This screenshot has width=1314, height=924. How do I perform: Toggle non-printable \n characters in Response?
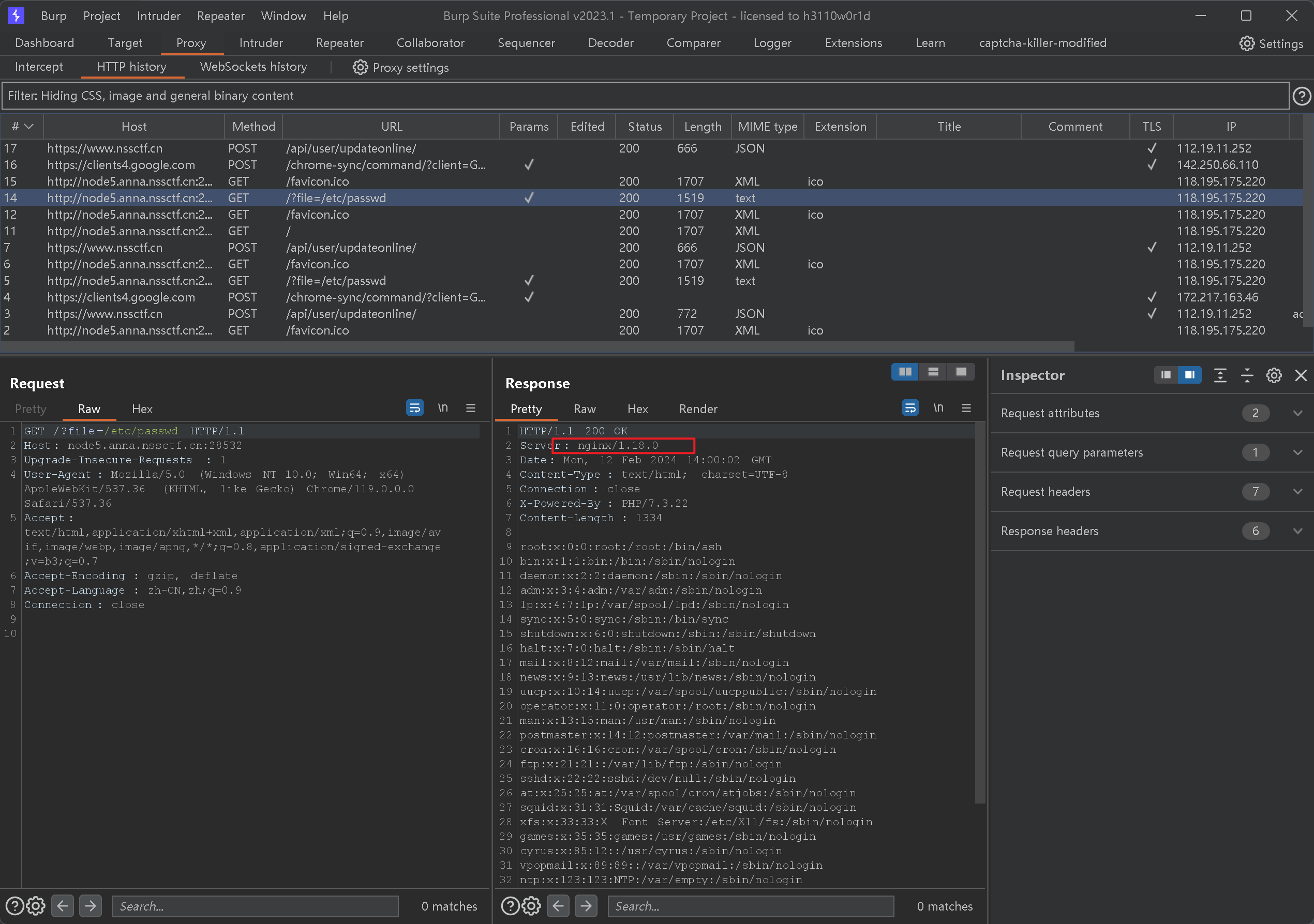938,408
